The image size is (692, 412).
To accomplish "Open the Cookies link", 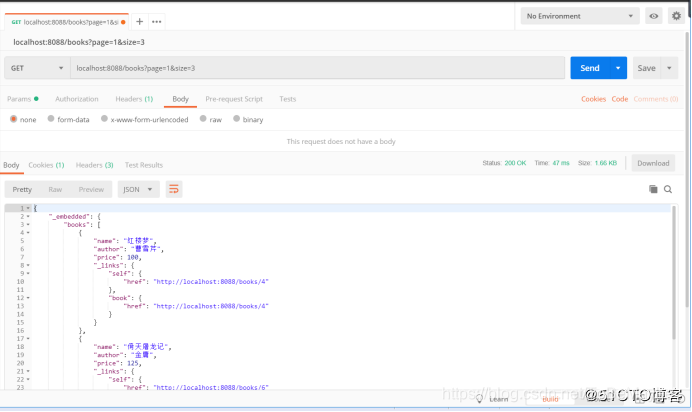I will [x=594, y=99].
